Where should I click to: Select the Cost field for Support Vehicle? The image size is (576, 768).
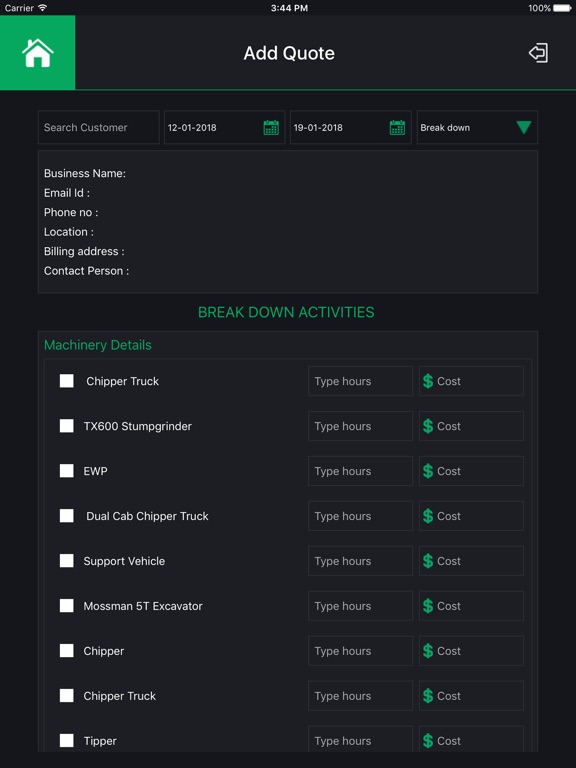471,561
